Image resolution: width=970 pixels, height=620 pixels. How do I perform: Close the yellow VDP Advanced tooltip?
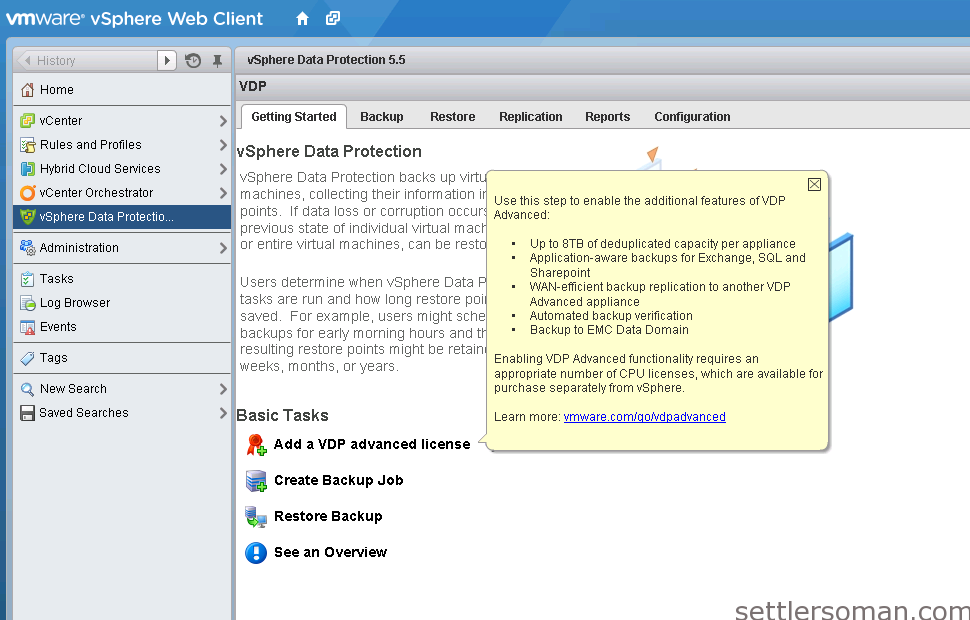tap(814, 184)
